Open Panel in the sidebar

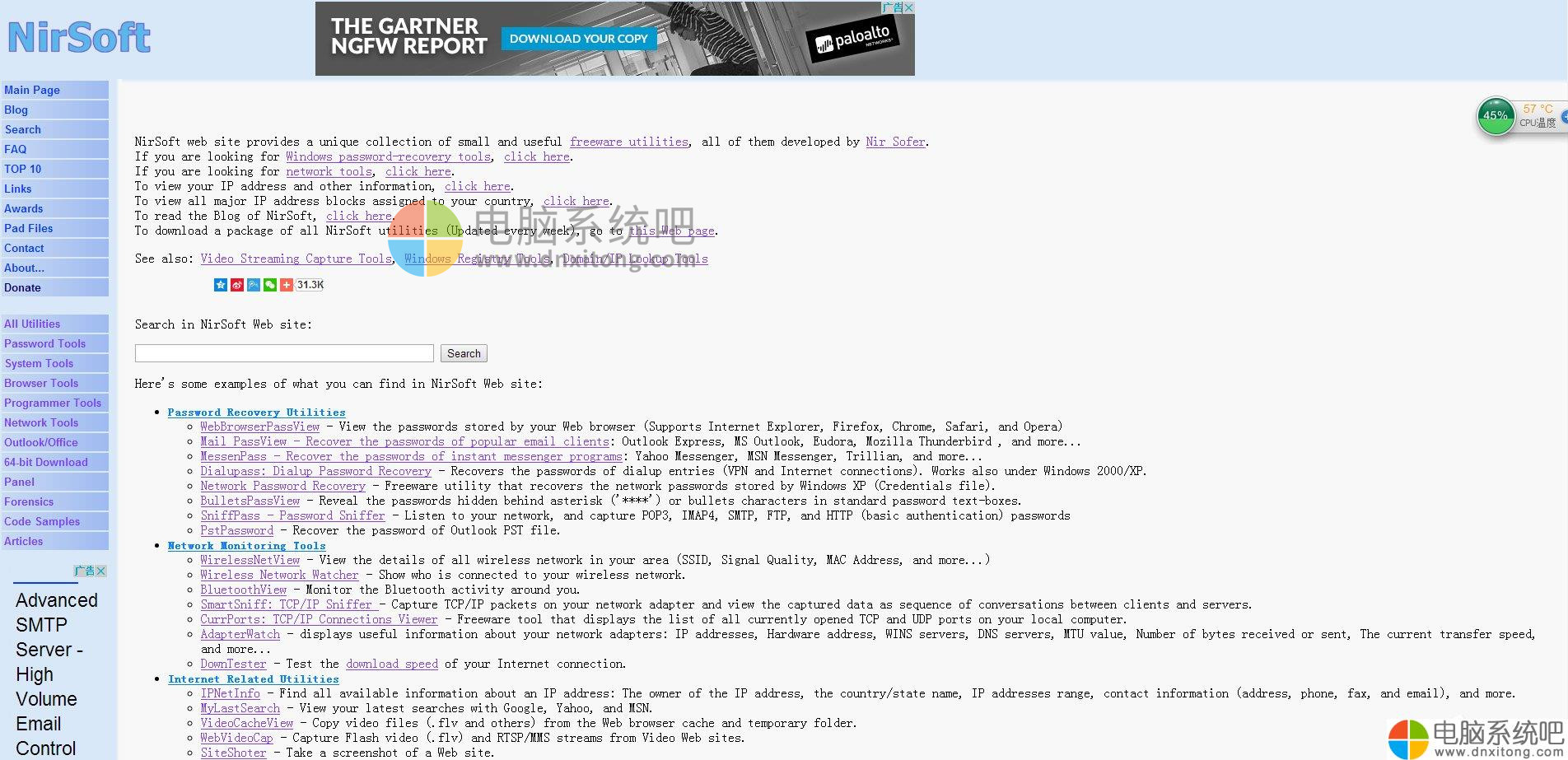click(54, 482)
